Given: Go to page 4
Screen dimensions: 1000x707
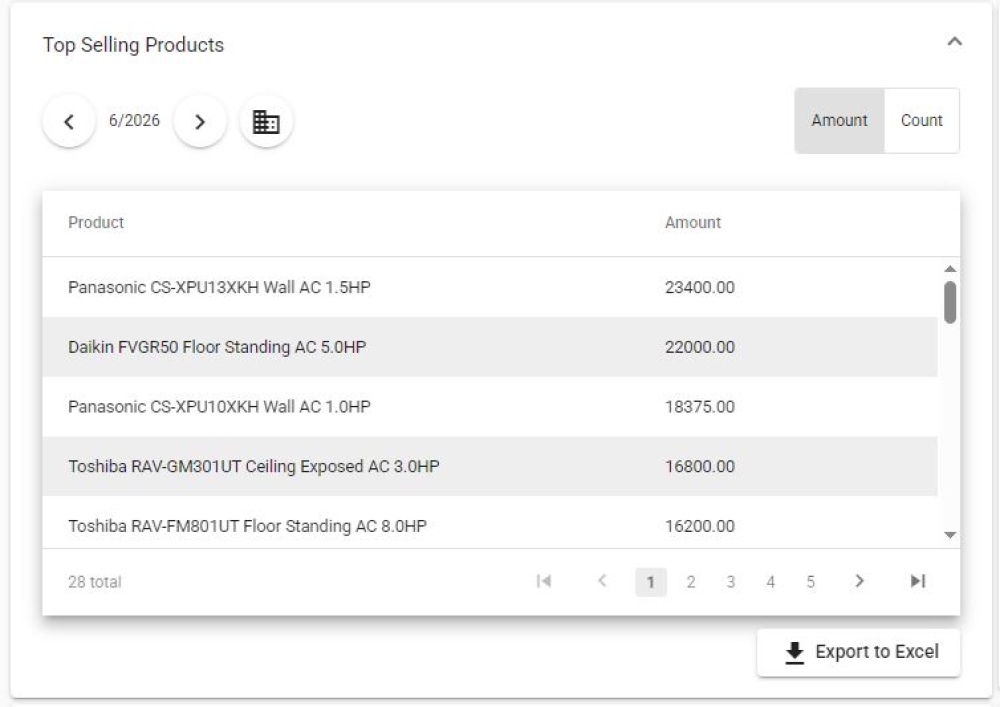Looking at the screenshot, I should coord(770,582).
